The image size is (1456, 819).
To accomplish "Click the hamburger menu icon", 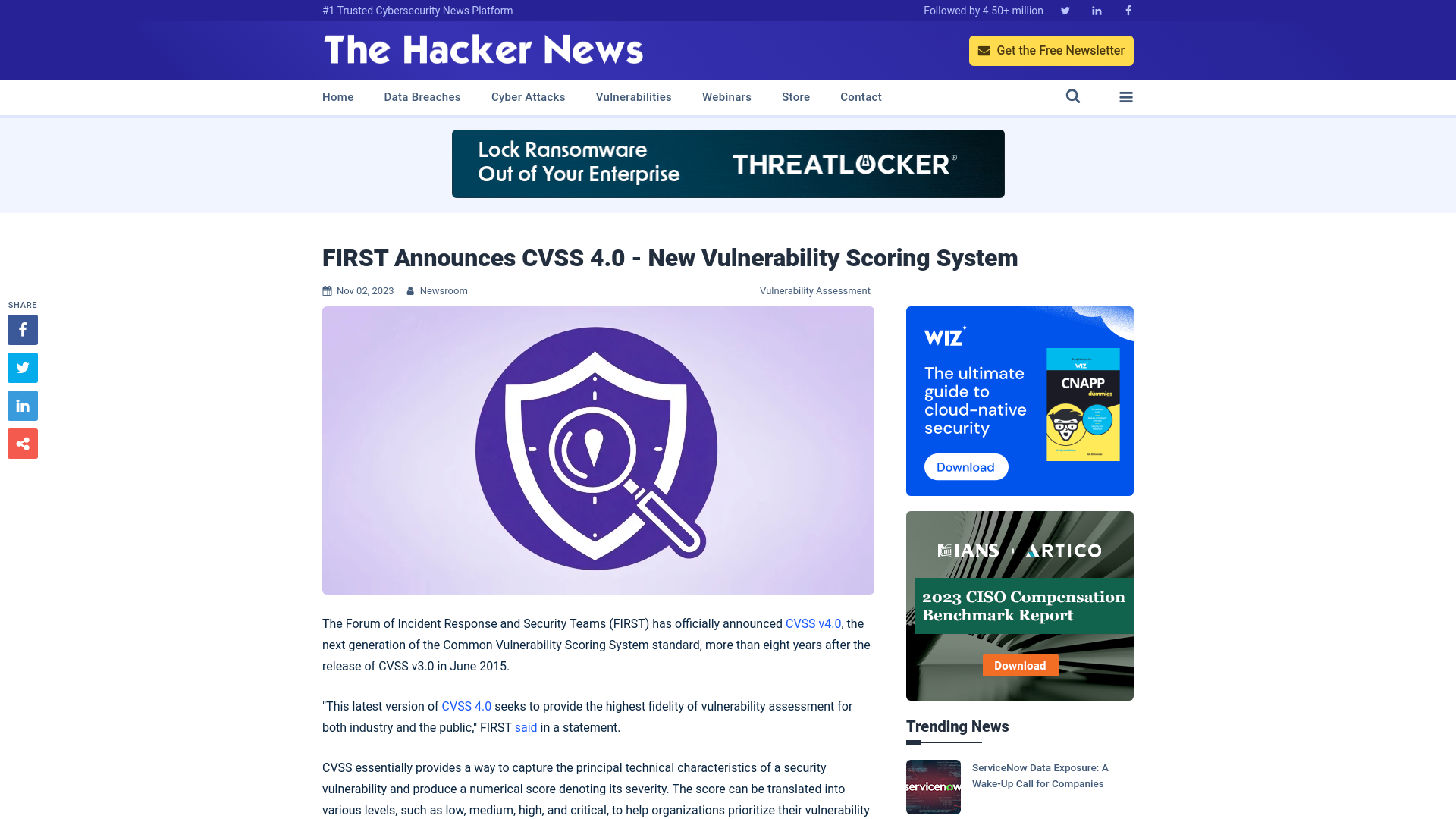I will pos(1126,96).
